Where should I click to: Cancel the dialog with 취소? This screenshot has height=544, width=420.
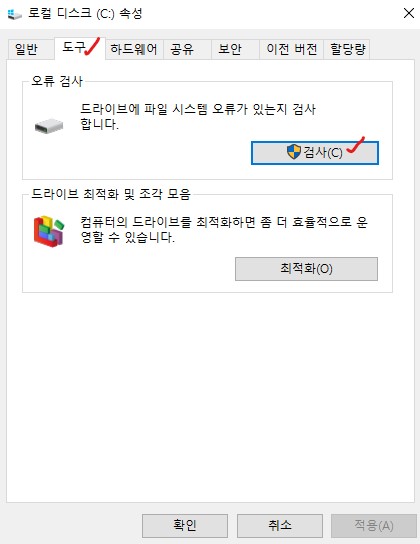[280, 526]
